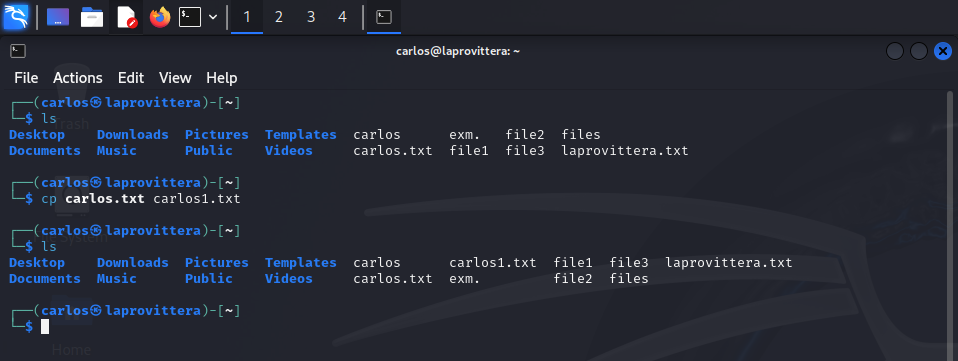Open the Actions menu

[x=78, y=78]
